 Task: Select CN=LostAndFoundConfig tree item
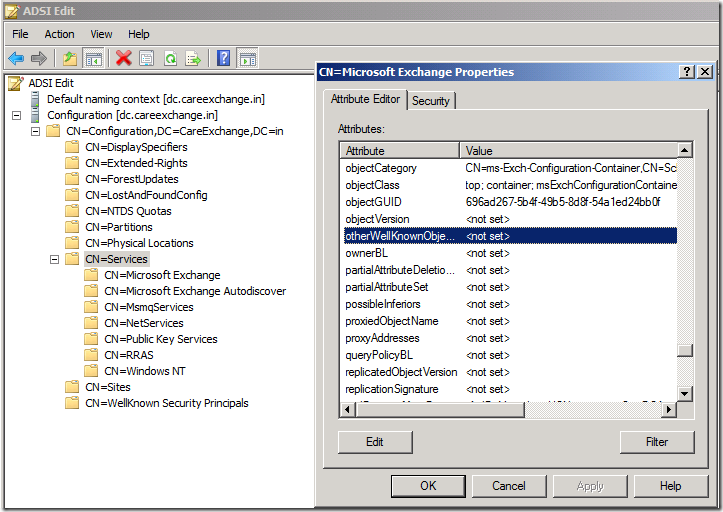(x=146, y=195)
